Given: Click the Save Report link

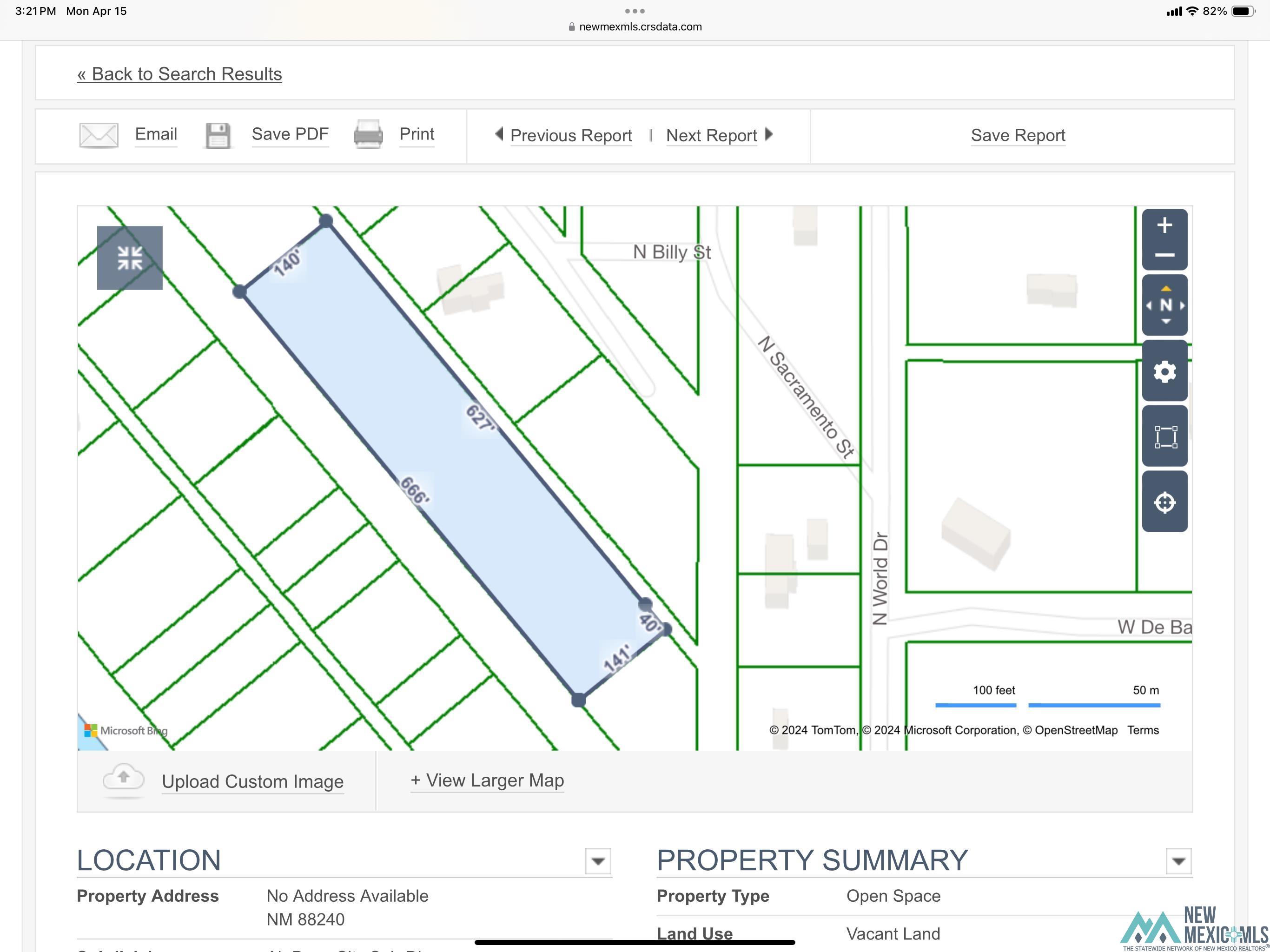Looking at the screenshot, I should point(1018,136).
